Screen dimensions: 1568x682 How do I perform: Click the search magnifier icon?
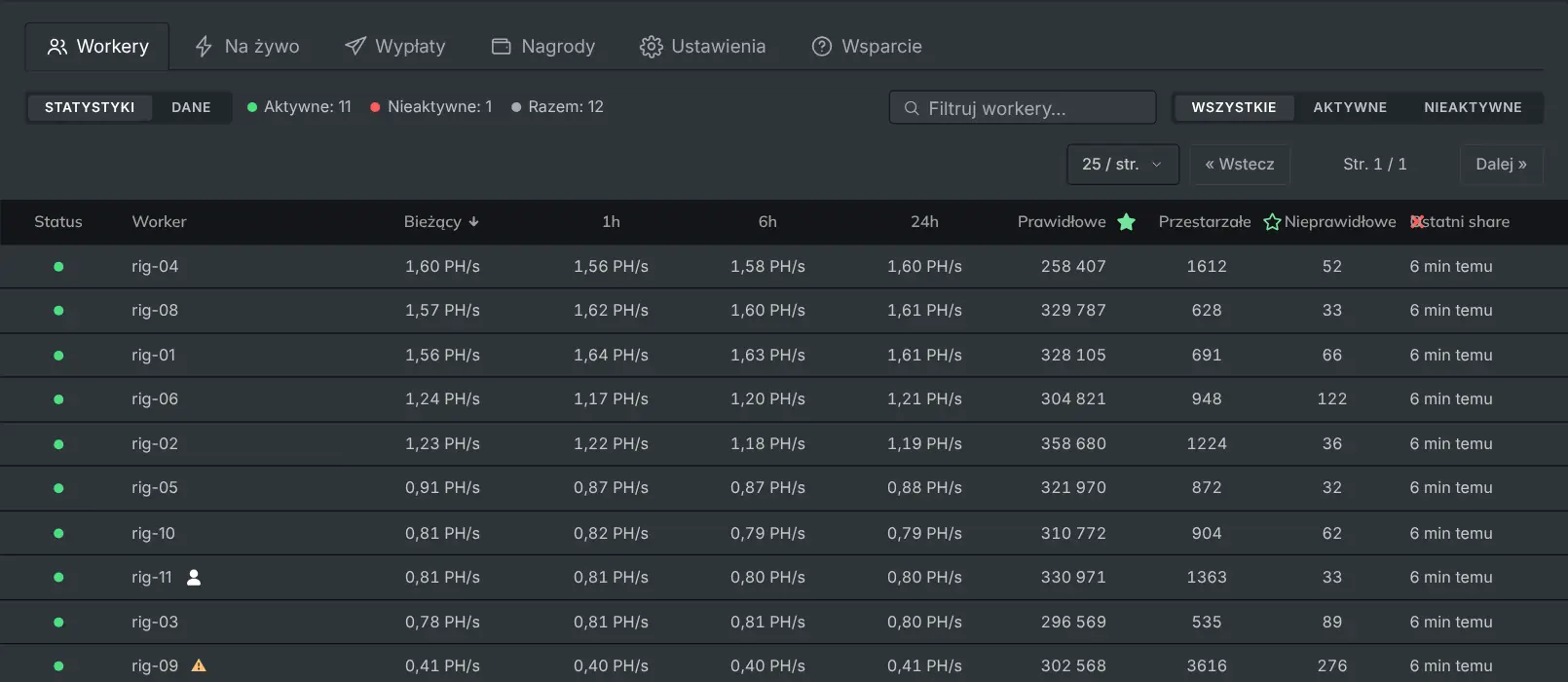pyautogui.click(x=912, y=108)
